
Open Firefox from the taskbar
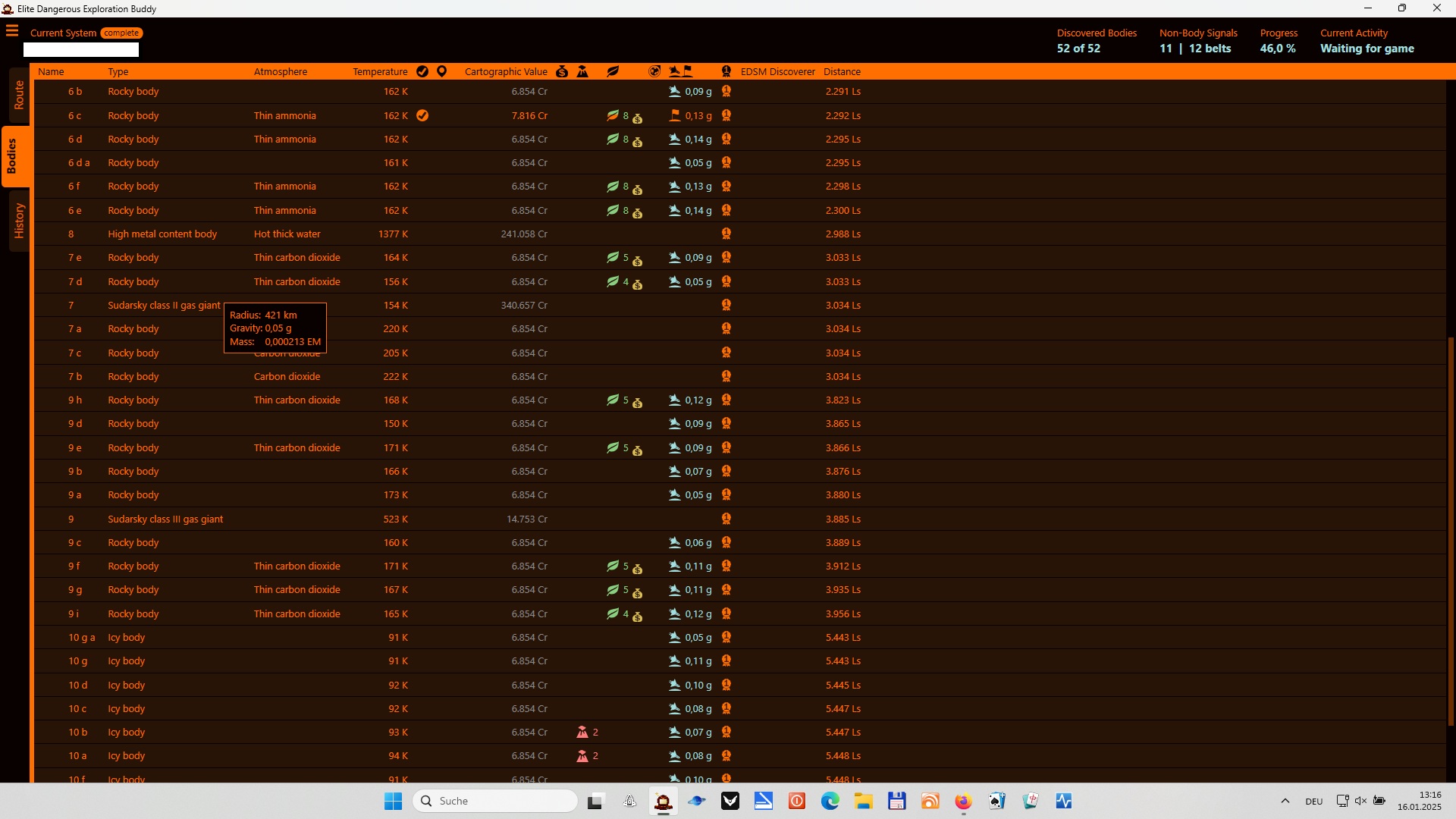click(x=963, y=801)
